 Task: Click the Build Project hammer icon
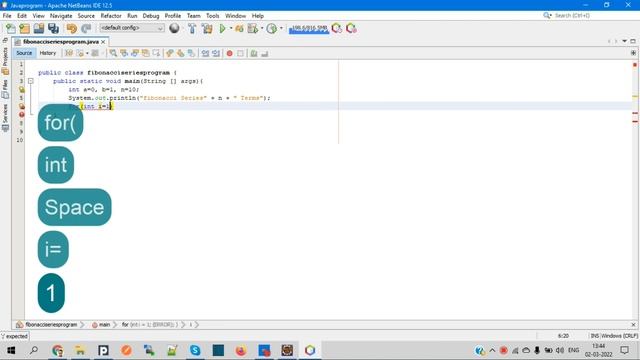[x=192, y=28]
